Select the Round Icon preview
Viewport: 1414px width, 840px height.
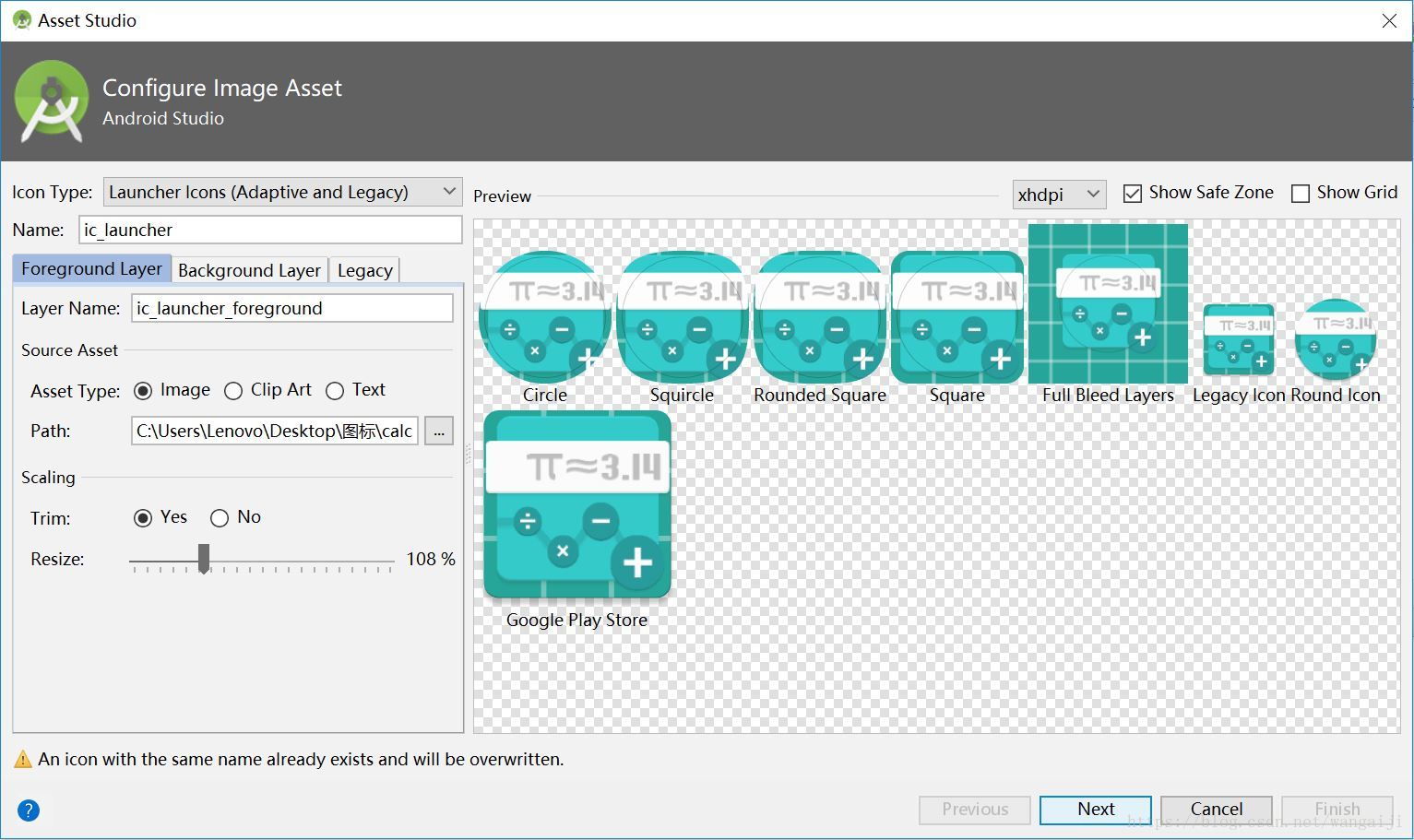pyautogui.click(x=1336, y=339)
